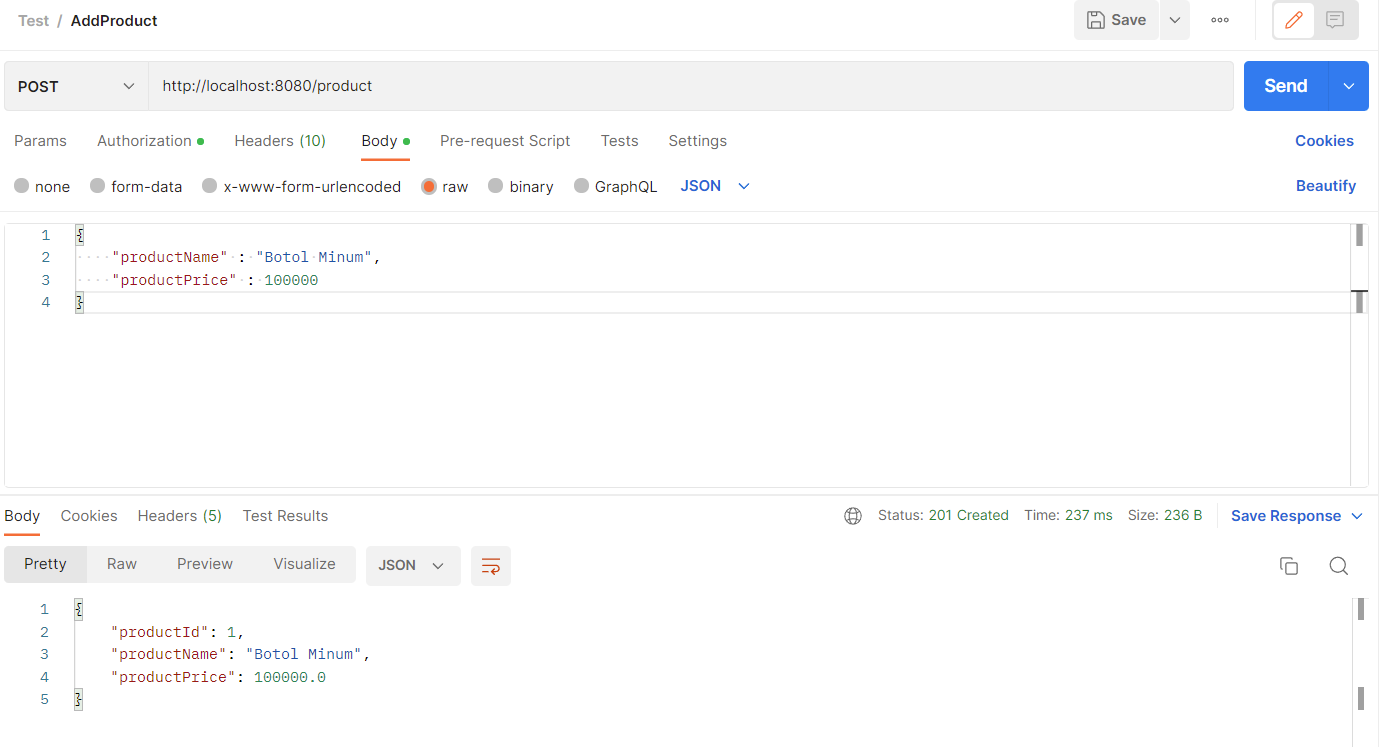Expand the Send button dropdown arrow

coord(1348,85)
